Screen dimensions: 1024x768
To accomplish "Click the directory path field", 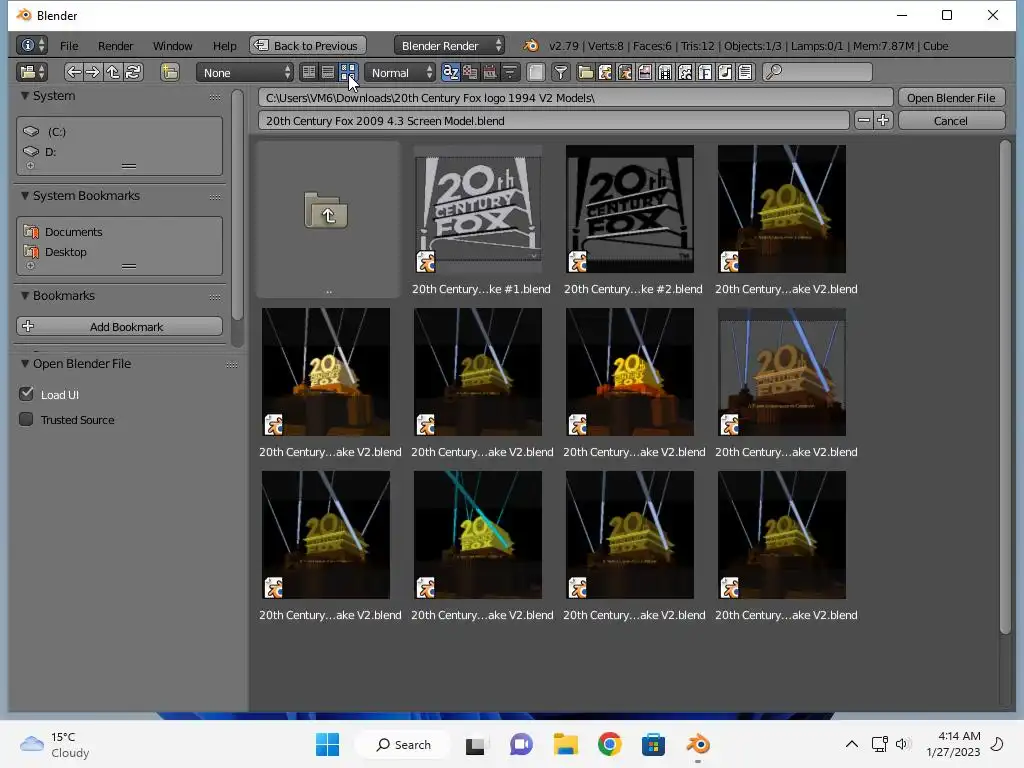I will pos(575,97).
